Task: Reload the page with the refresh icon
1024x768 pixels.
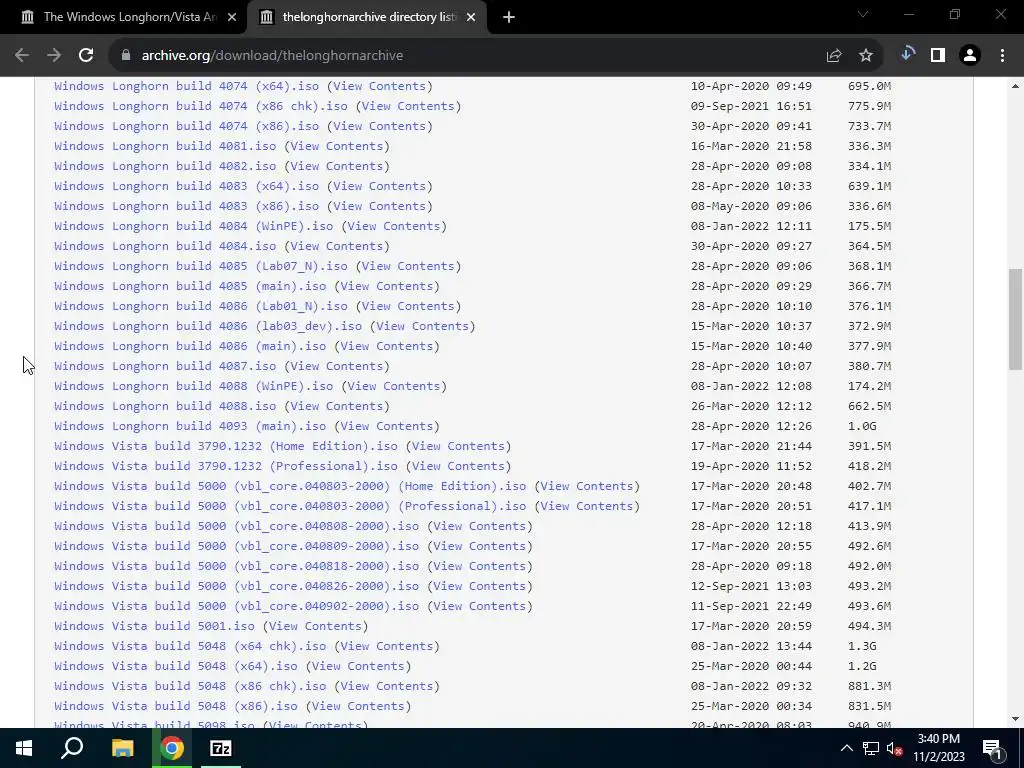Action: 86,56
